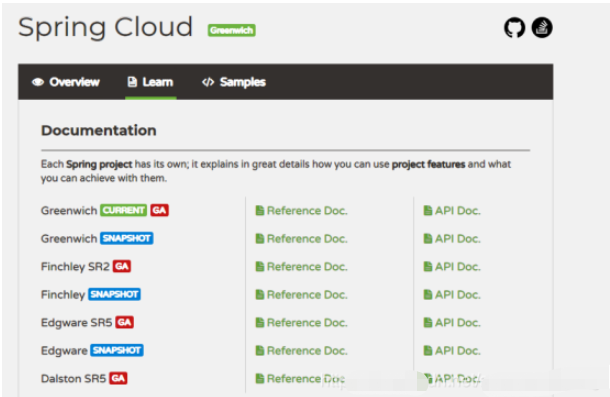
Task: Open Reference Doc. for Greenwich SNAPSHOT
Action: (x=301, y=239)
